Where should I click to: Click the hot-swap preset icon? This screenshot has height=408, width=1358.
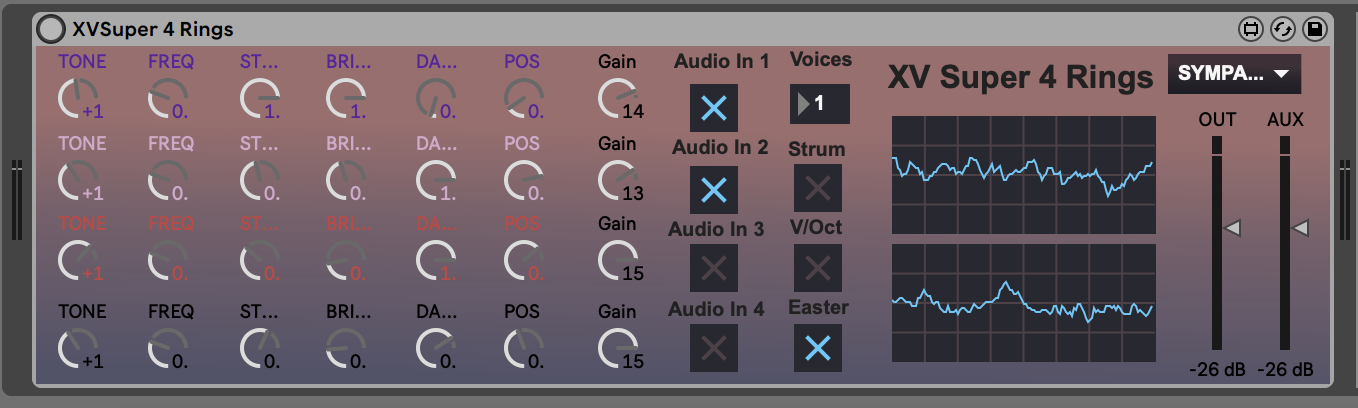[1282, 30]
